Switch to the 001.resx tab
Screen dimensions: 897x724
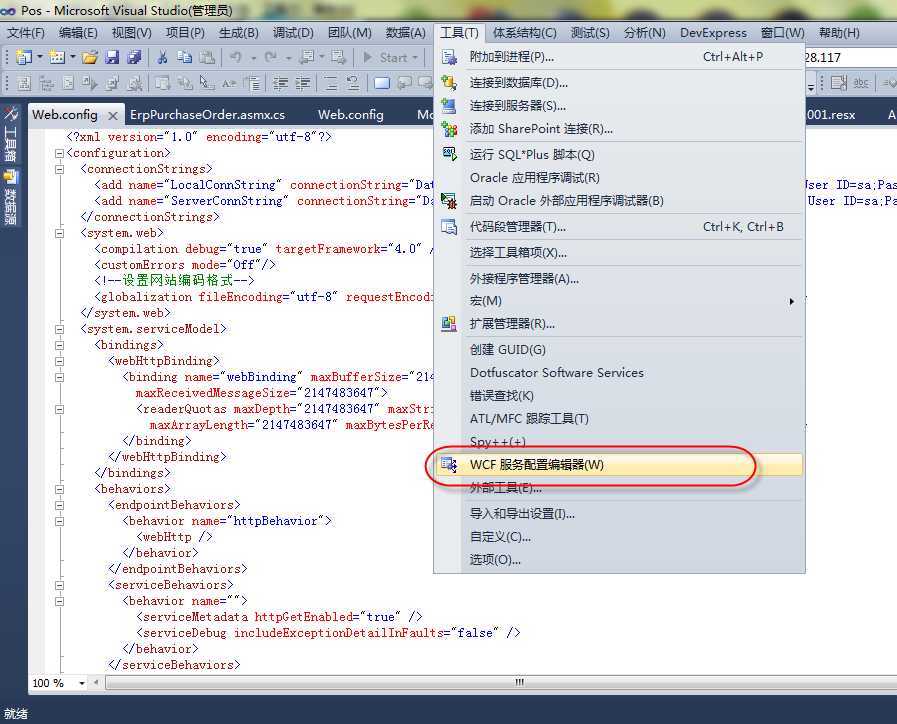click(x=831, y=115)
